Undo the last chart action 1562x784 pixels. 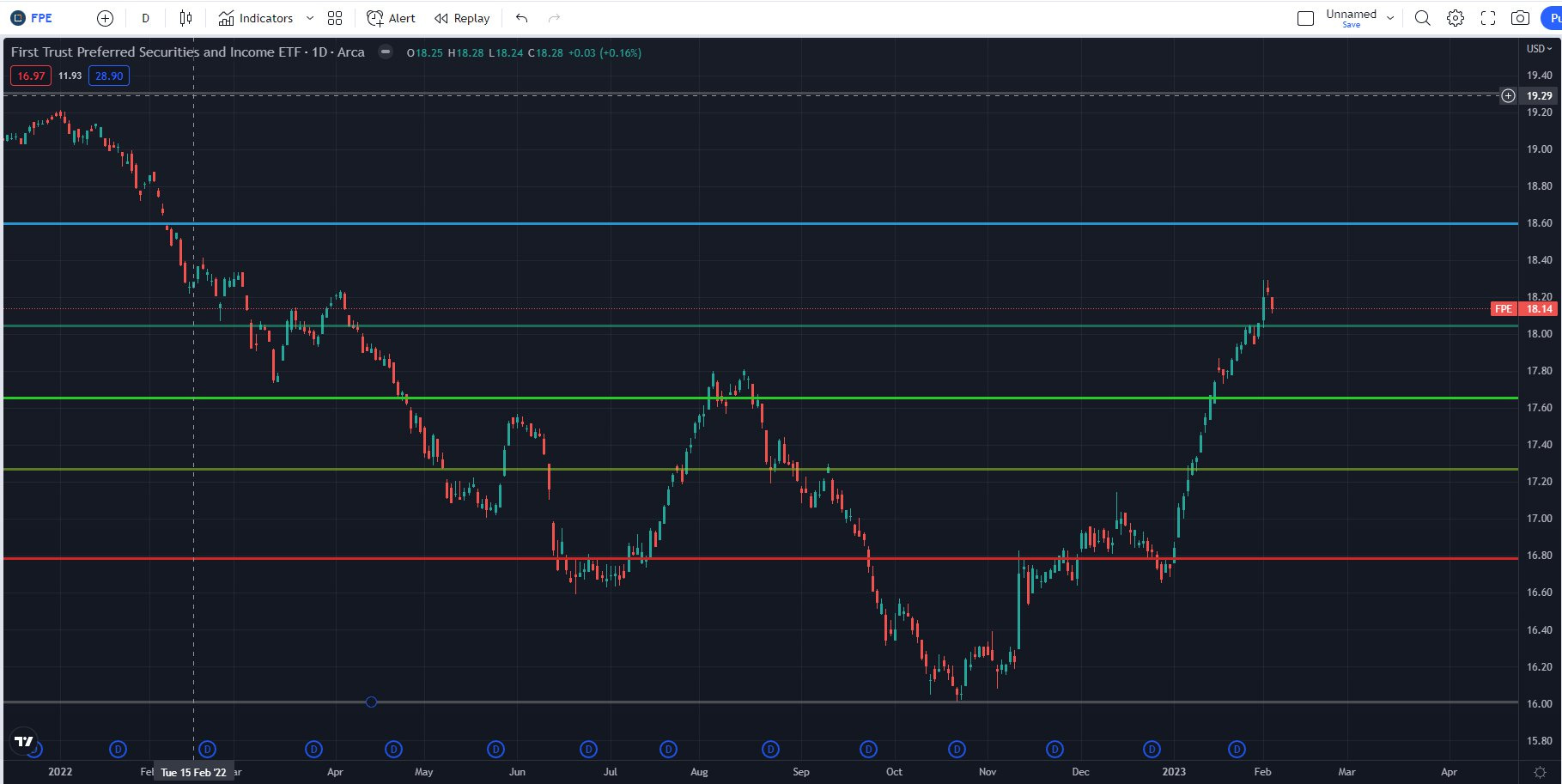coord(521,18)
